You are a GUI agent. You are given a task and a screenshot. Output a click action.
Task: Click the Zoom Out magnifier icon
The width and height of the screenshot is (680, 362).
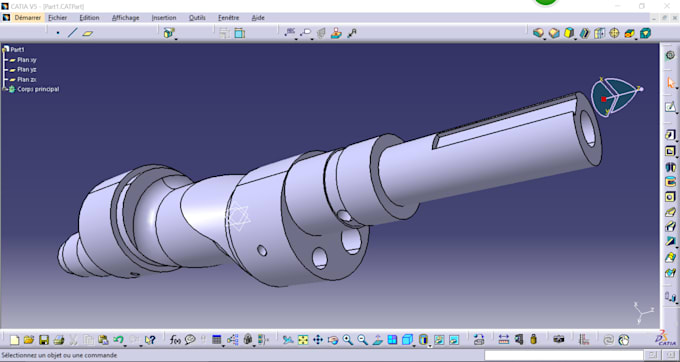pos(362,340)
